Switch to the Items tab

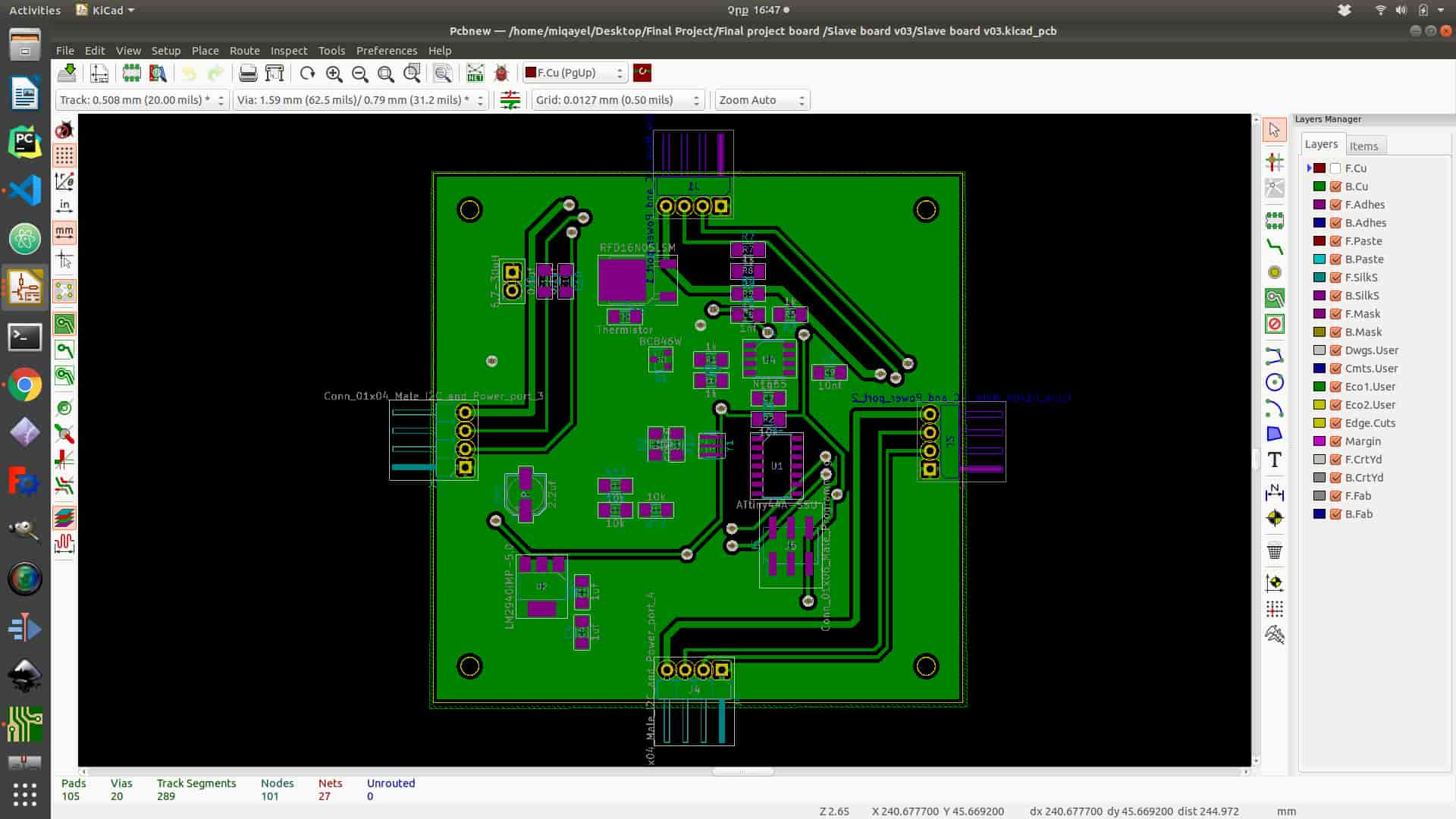[1363, 146]
